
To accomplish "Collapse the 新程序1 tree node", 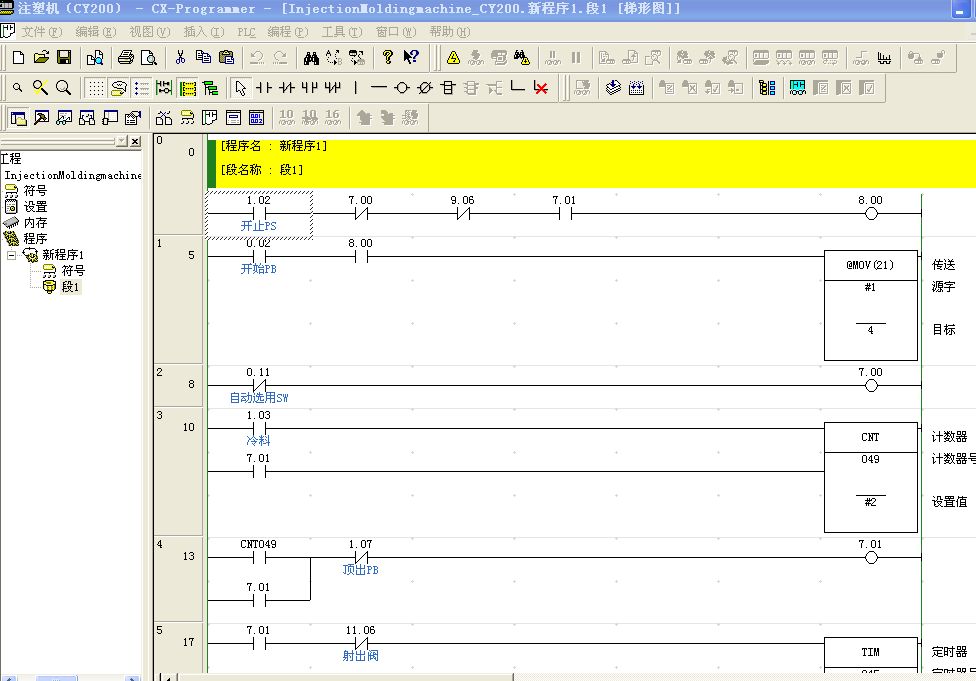I will [x=12, y=255].
